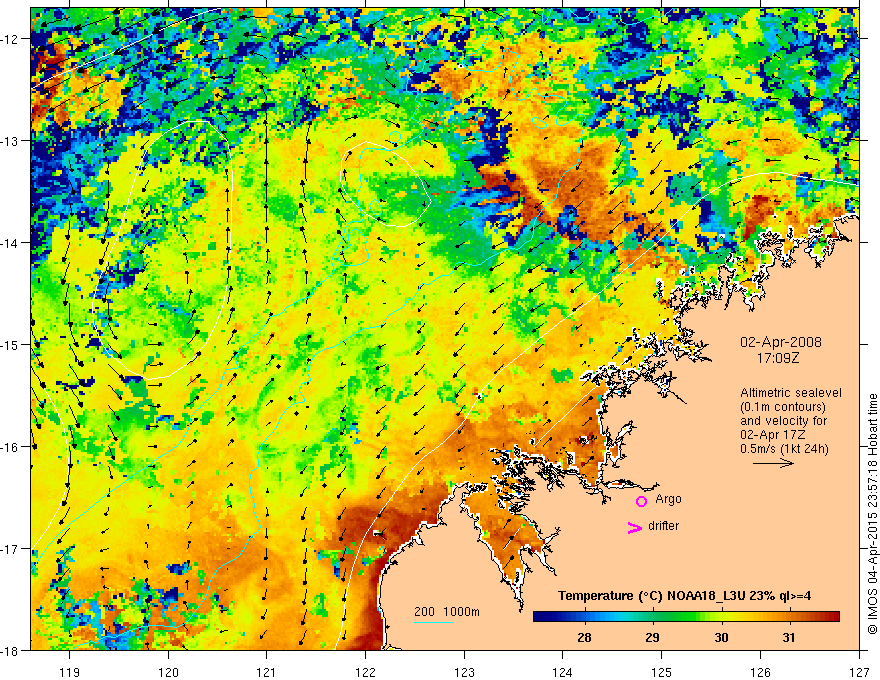Click the '-17' latitude axis label
This screenshot has height=680, width=880.
coord(10,548)
